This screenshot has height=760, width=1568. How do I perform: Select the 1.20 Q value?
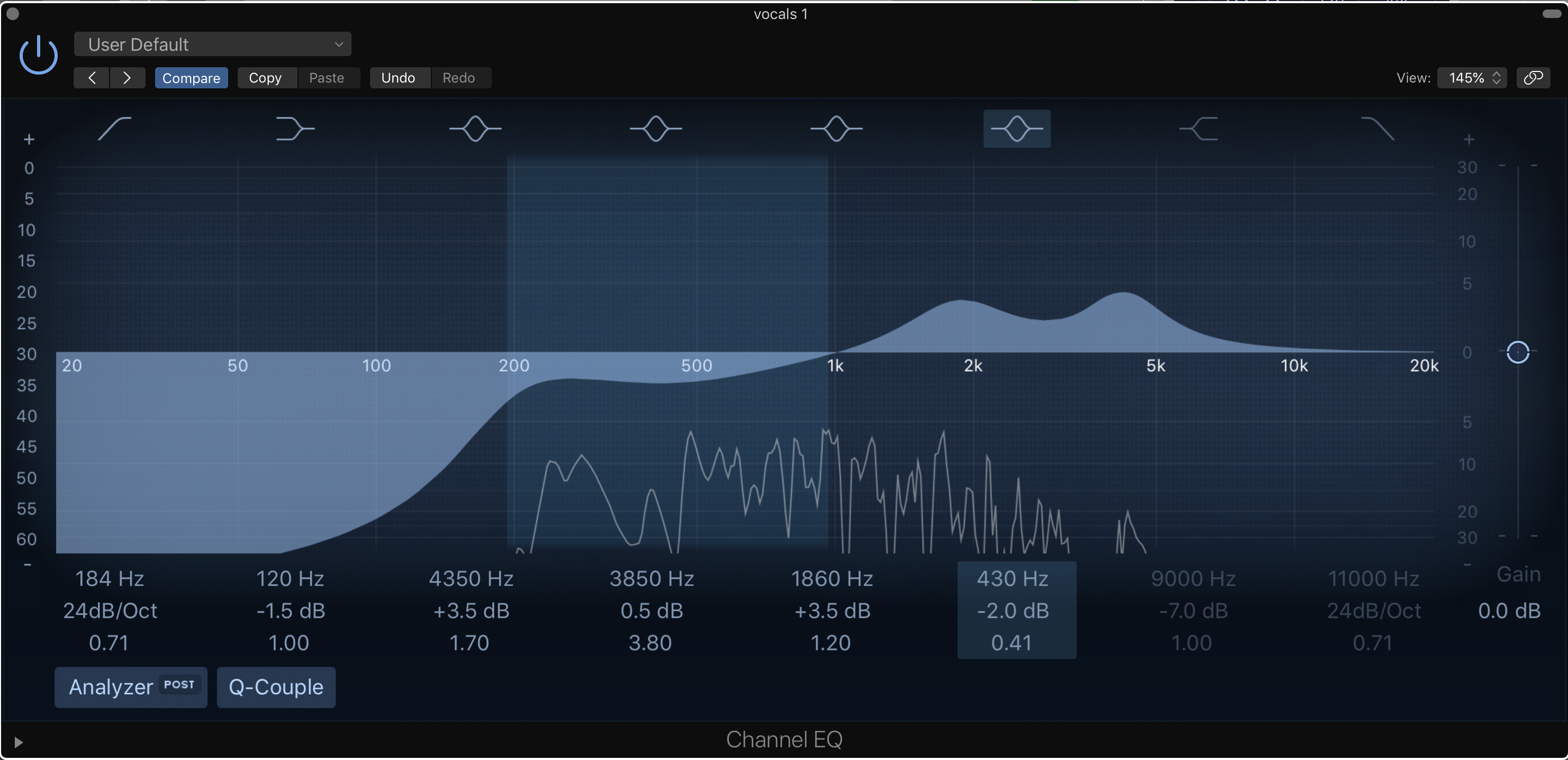click(x=831, y=643)
